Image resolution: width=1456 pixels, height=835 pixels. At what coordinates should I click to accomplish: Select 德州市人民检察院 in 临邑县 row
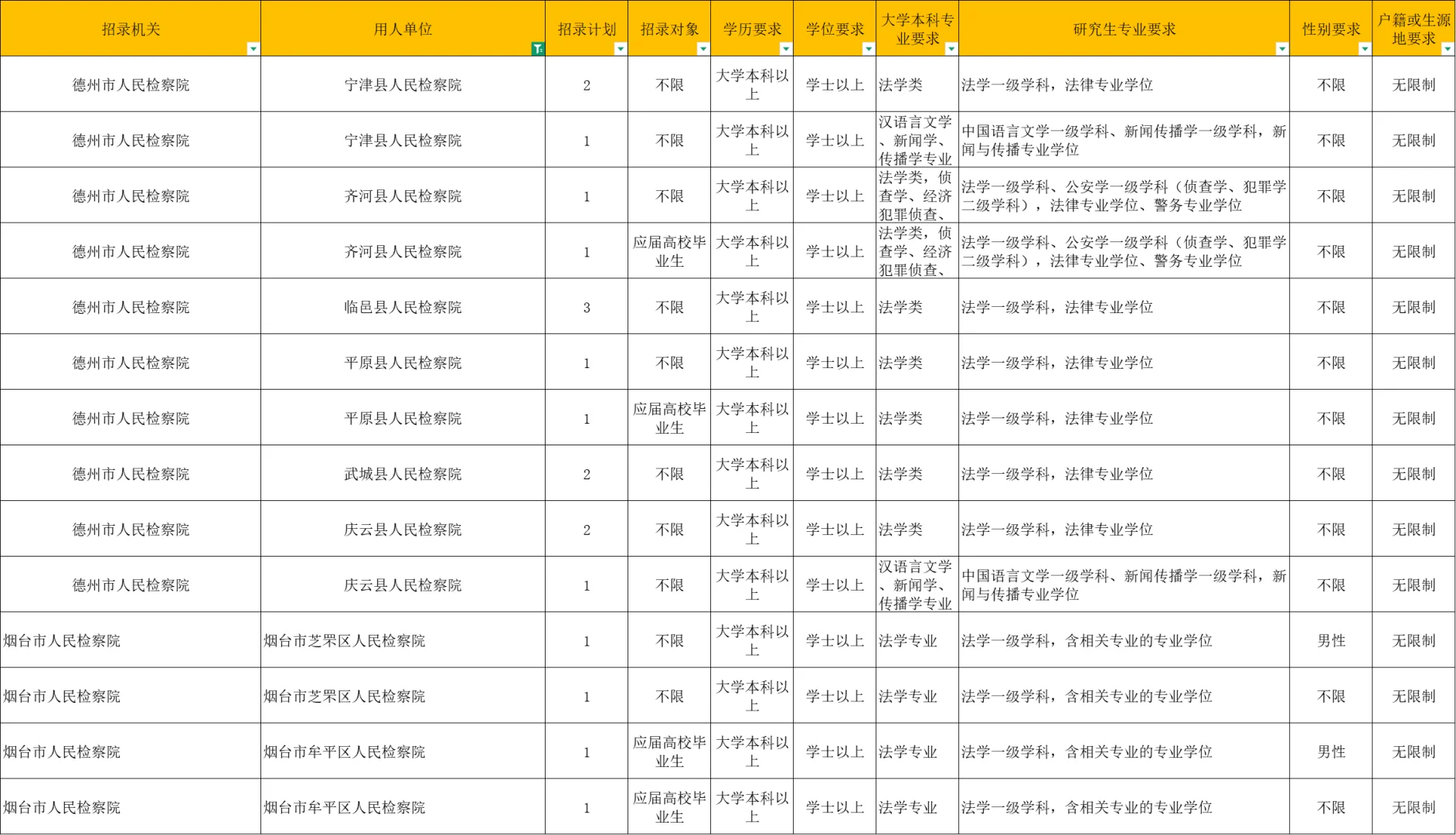(131, 307)
